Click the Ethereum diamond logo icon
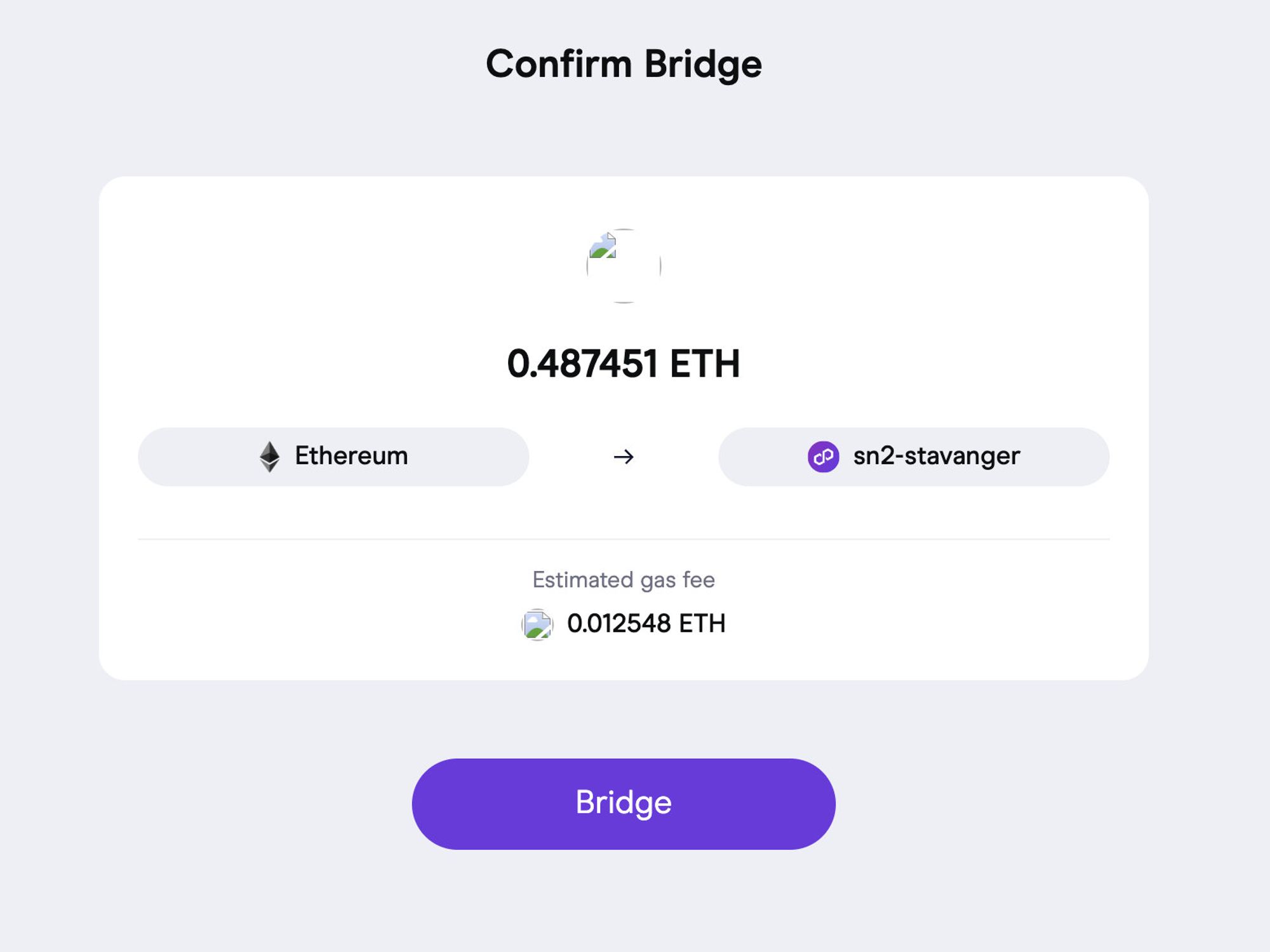 (270, 456)
